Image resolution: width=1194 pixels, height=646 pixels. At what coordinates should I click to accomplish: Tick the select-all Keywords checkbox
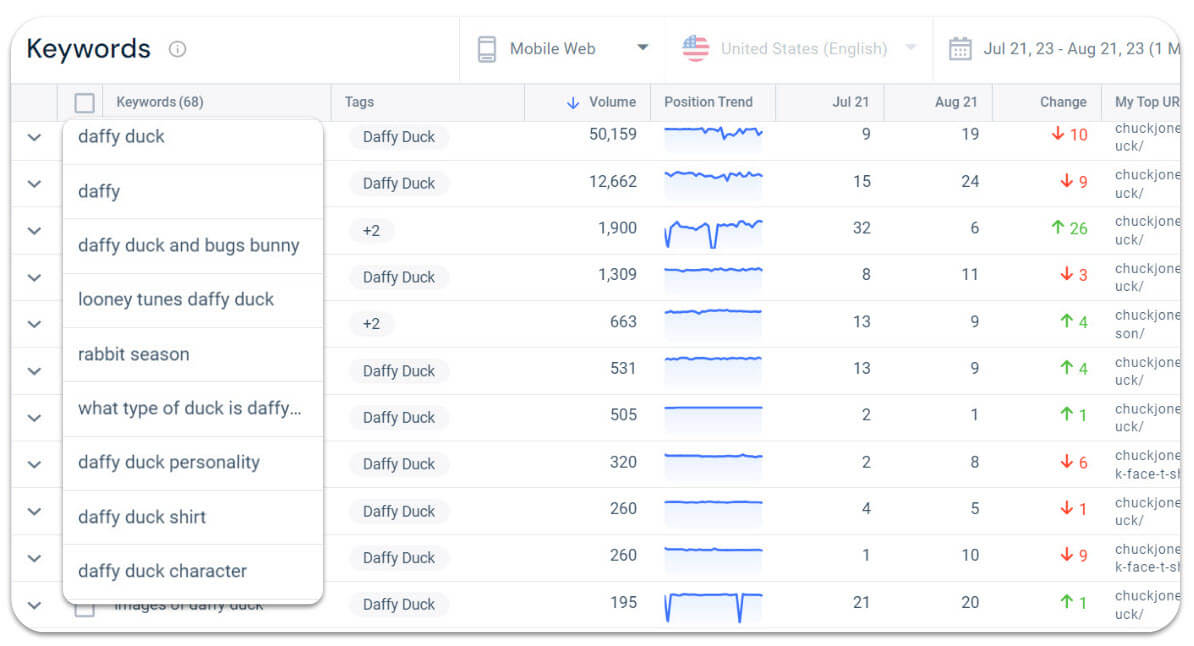(85, 103)
